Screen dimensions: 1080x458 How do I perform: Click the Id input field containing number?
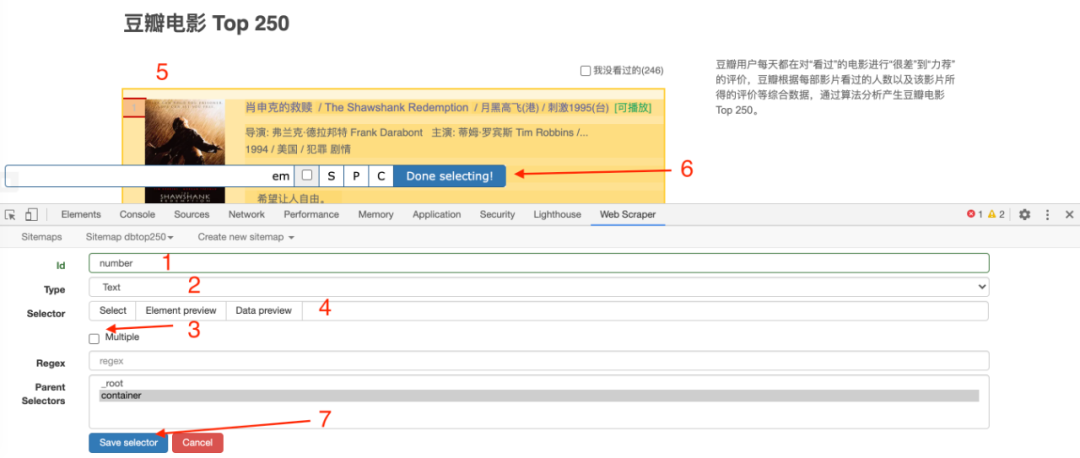[539, 263]
